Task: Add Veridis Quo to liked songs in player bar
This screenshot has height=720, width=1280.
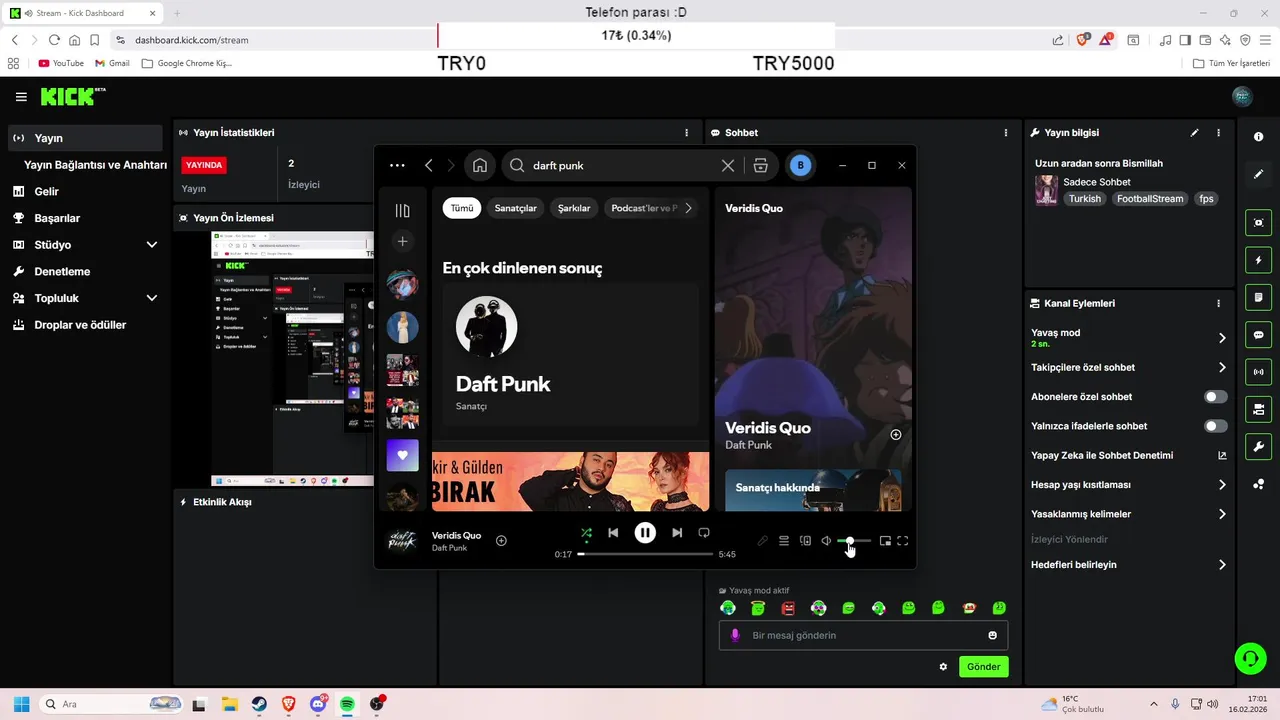Action: click(x=501, y=541)
